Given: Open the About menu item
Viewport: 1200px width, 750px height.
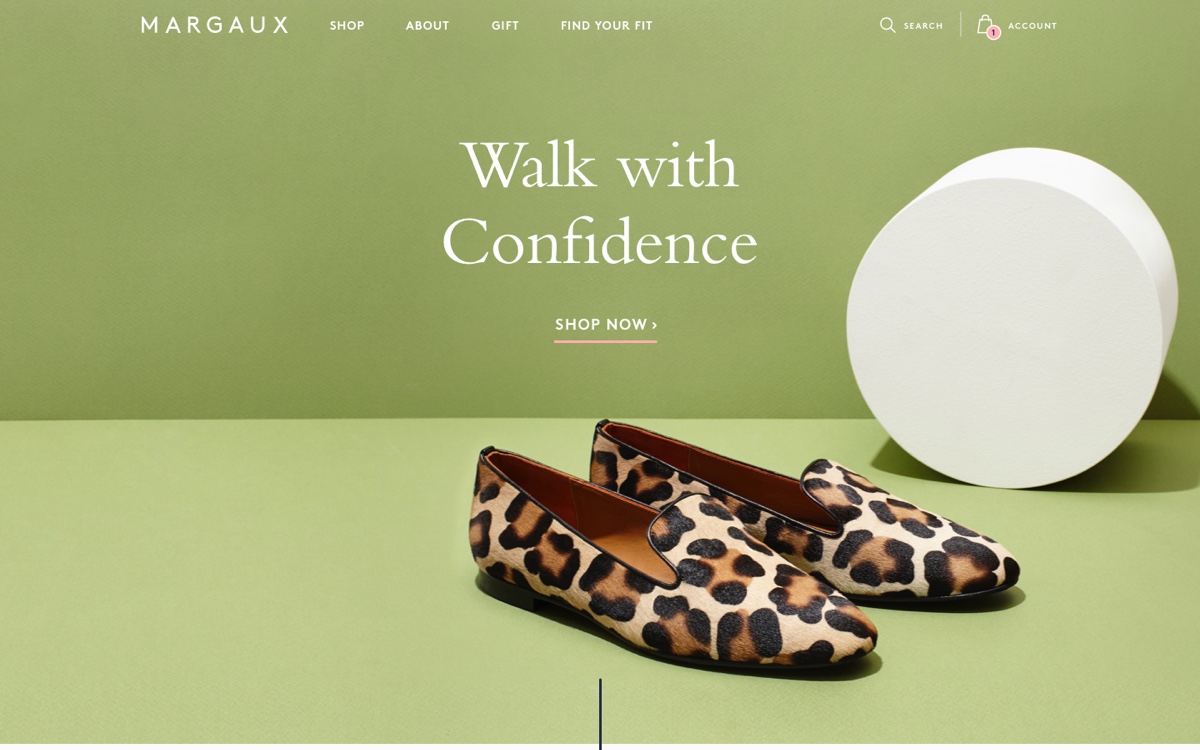Looking at the screenshot, I should coord(427,26).
